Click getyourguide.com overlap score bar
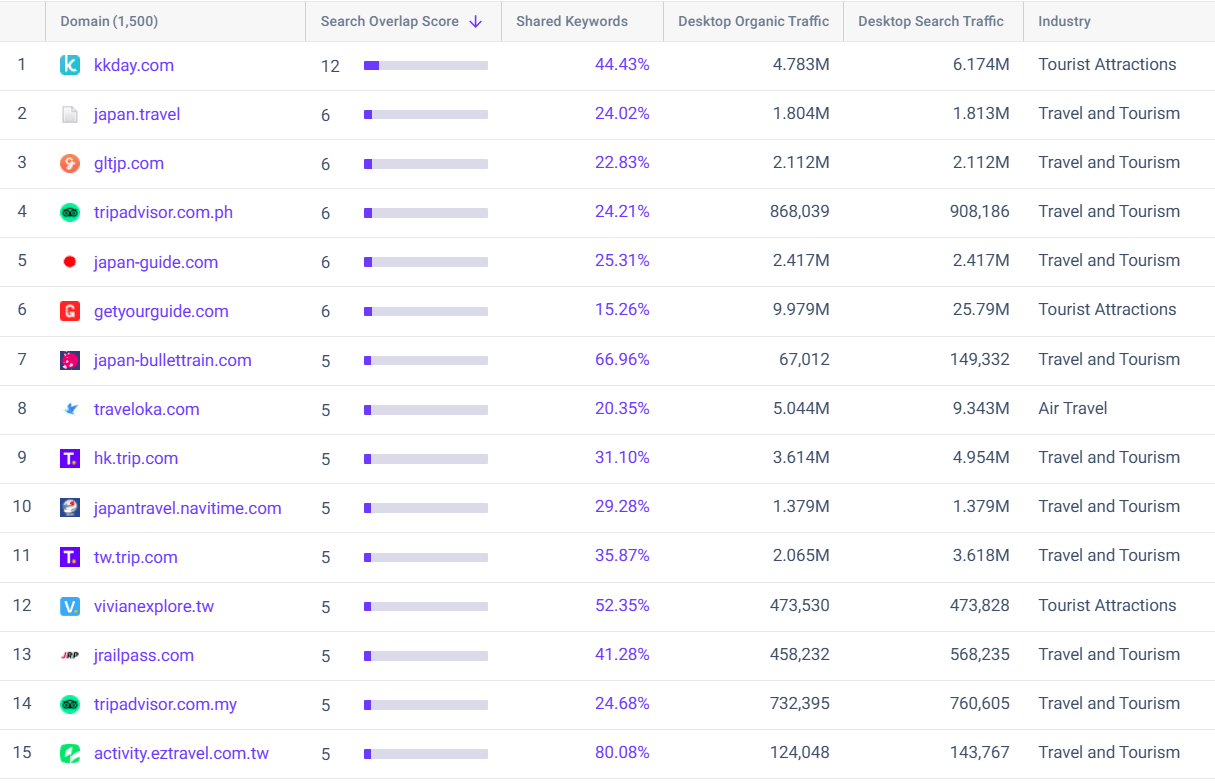 426,311
